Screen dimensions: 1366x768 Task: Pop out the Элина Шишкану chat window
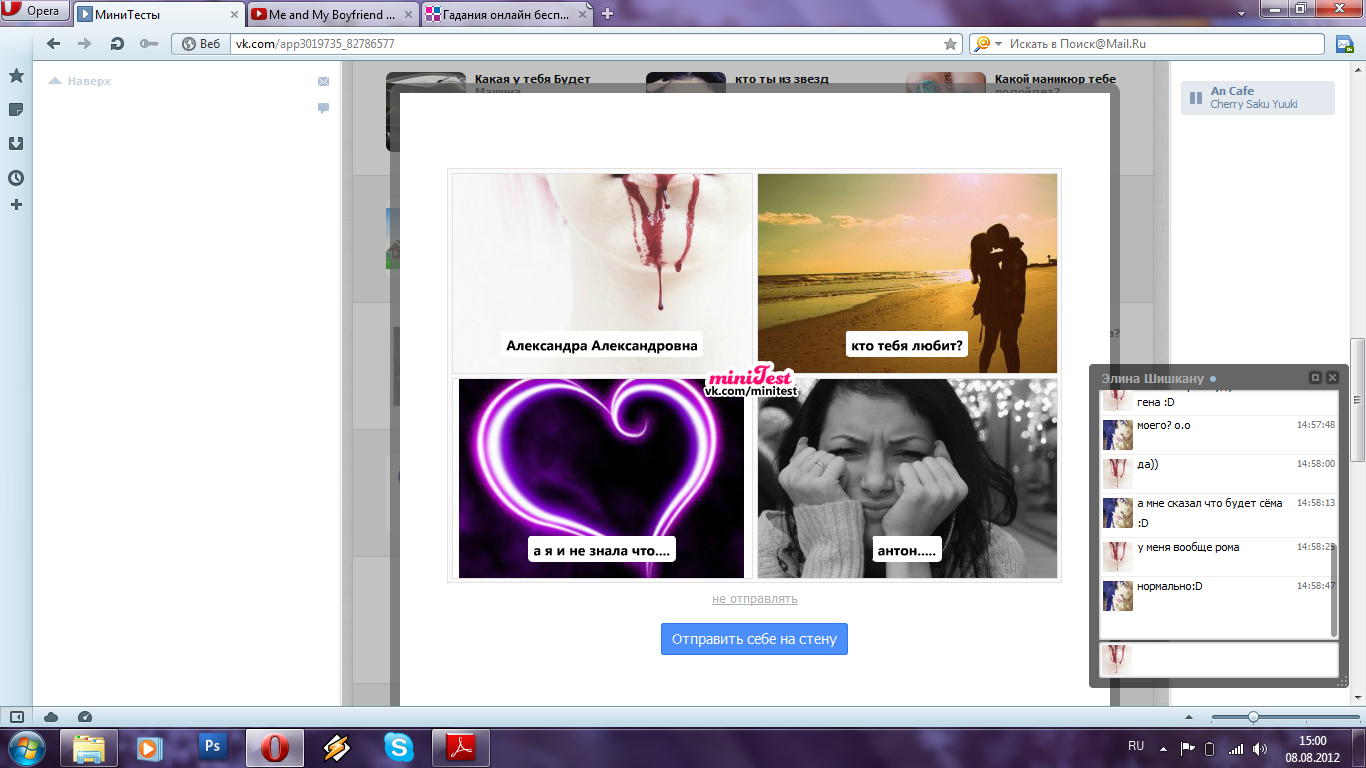pyautogui.click(x=1315, y=378)
